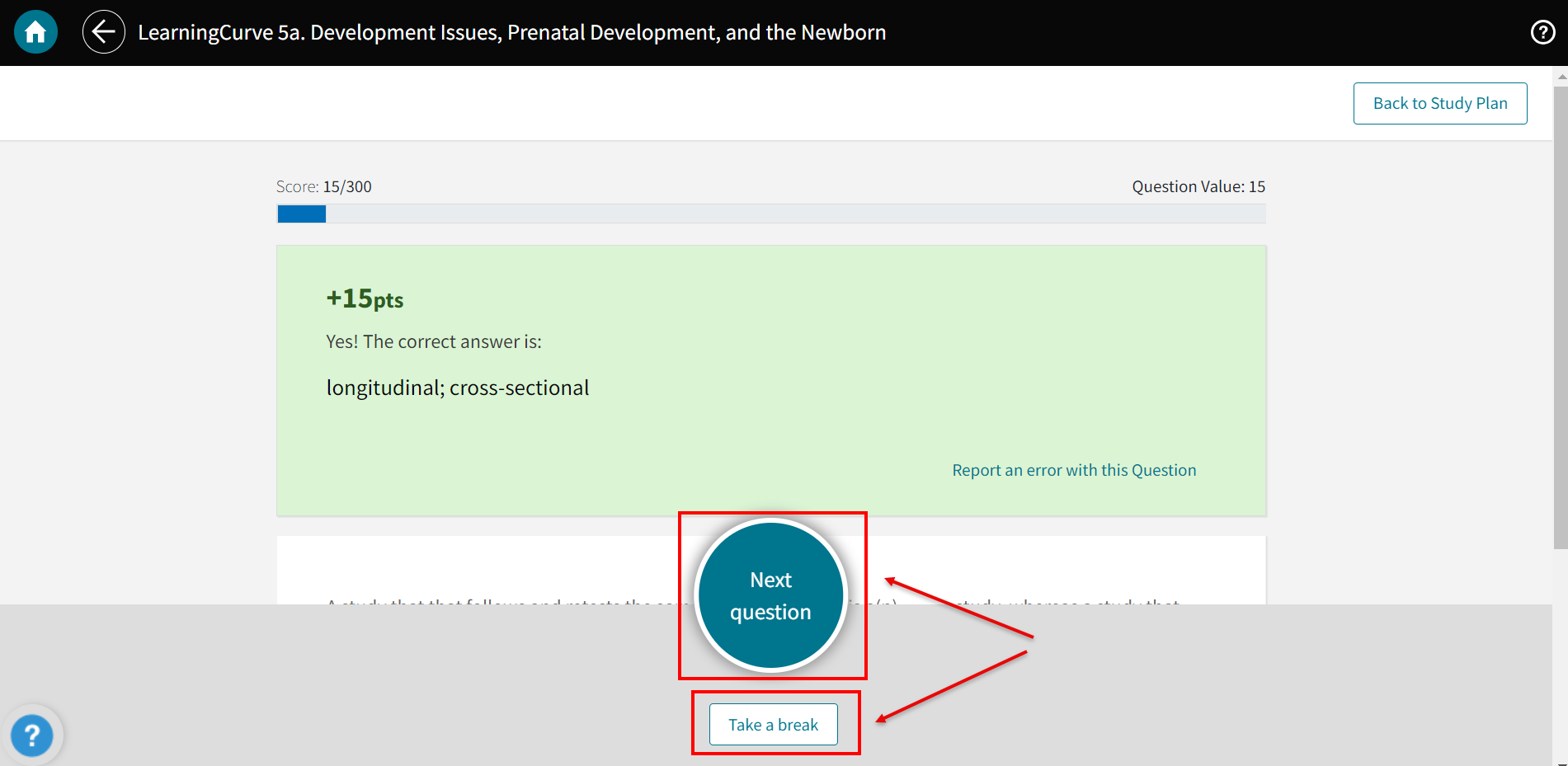Click the answer text longitudinal; cross-sectional
The height and width of the screenshot is (766, 1568).
point(457,388)
